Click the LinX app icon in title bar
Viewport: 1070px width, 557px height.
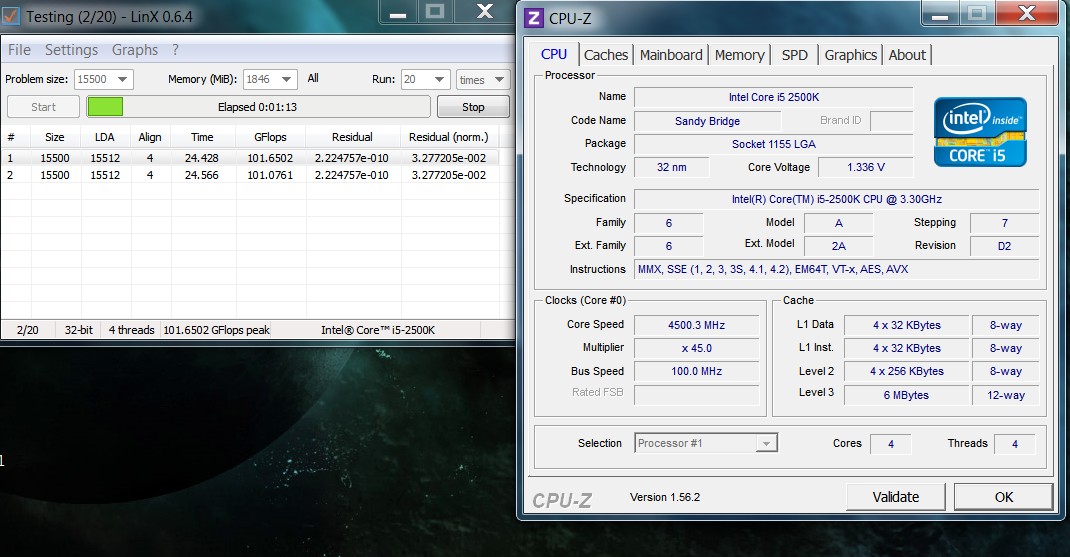(10, 16)
